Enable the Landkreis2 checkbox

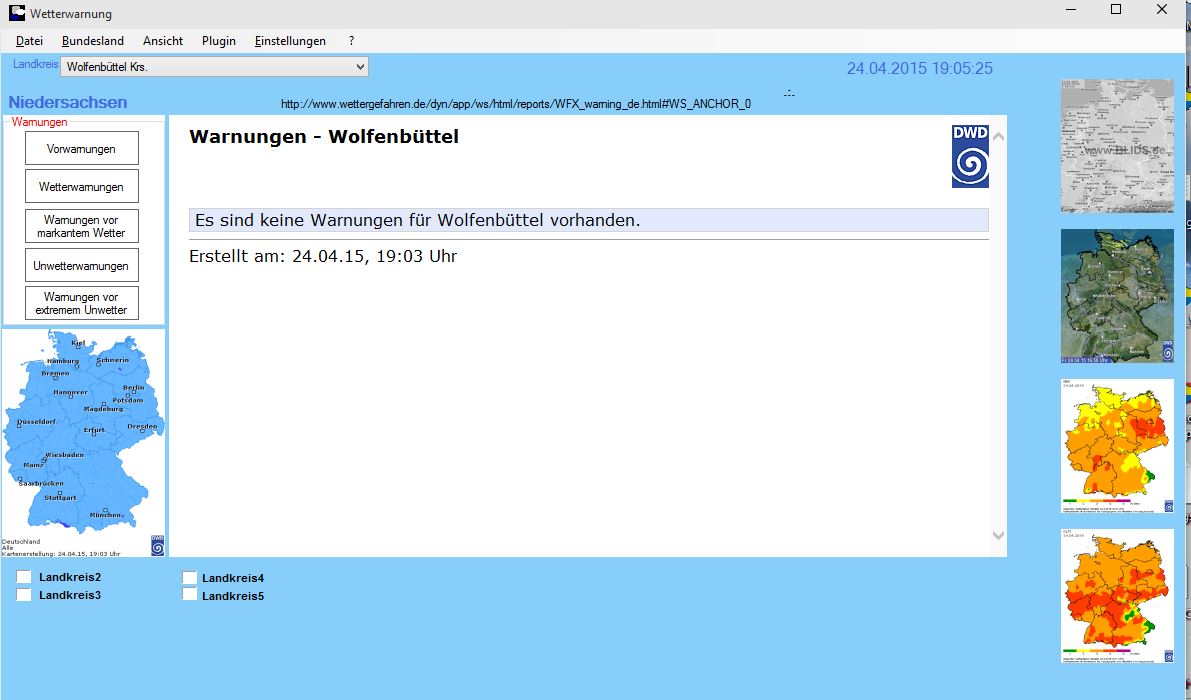coord(24,577)
